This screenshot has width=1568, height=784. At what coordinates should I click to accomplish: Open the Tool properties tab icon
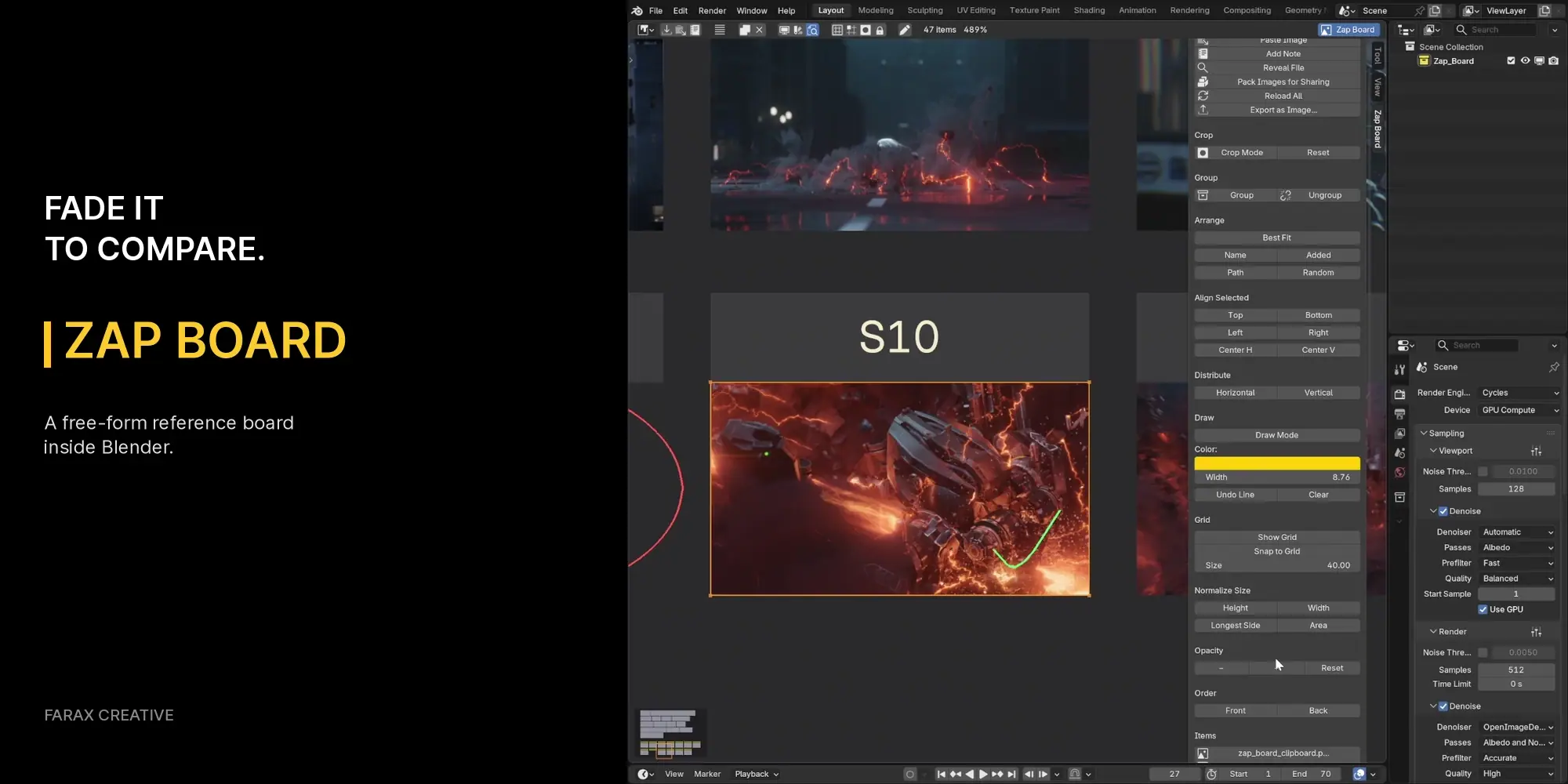coord(1399,369)
